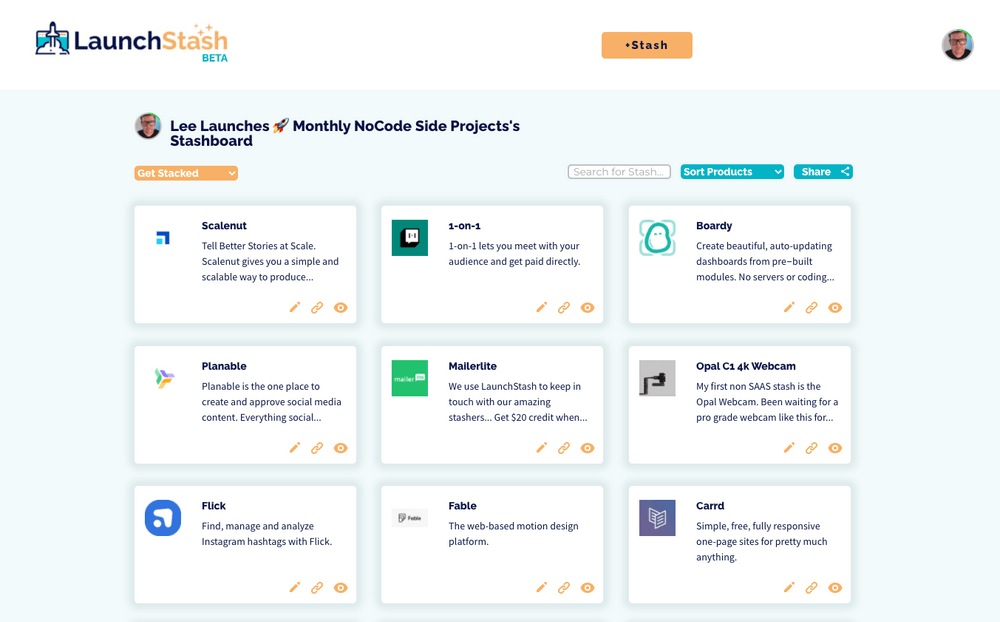Image resolution: width=1000 pixels, height=622 pixels.
Task: Toggle visibility of the Opal C1 4k Webcam
Action: pyautogui.click(x=835, y=448)
